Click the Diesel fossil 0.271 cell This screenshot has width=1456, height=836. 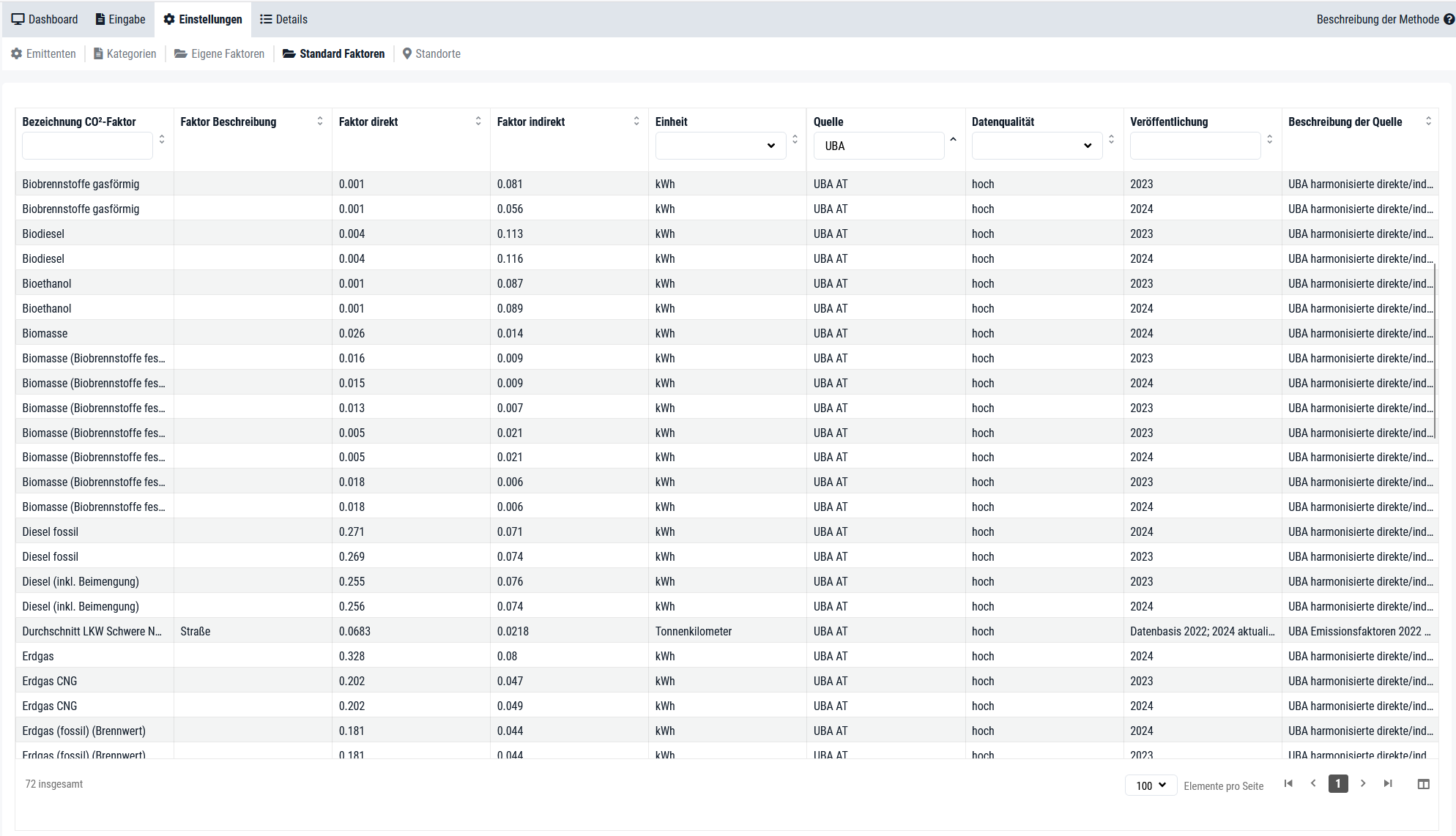(411, 531)
